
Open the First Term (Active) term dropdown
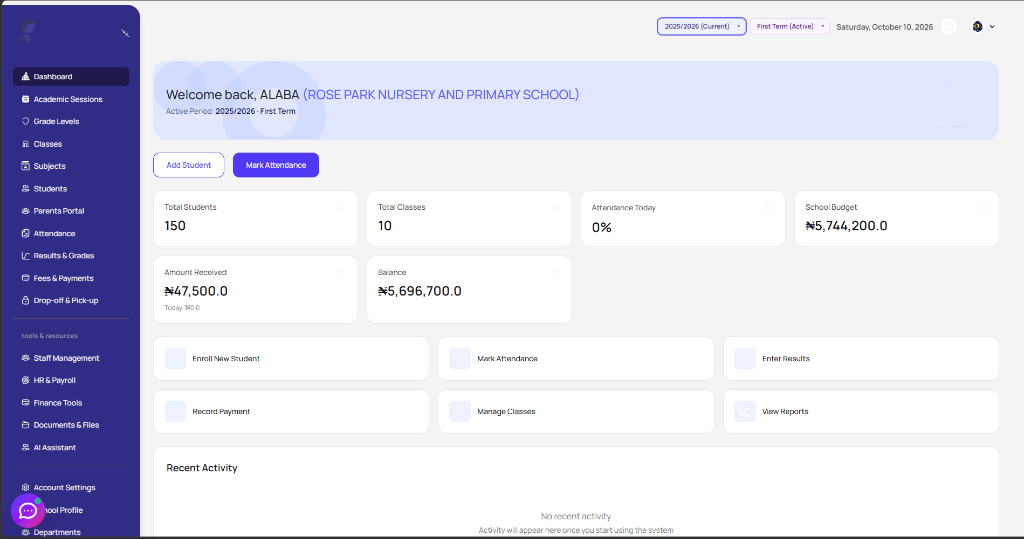click(x=790, y=27)
